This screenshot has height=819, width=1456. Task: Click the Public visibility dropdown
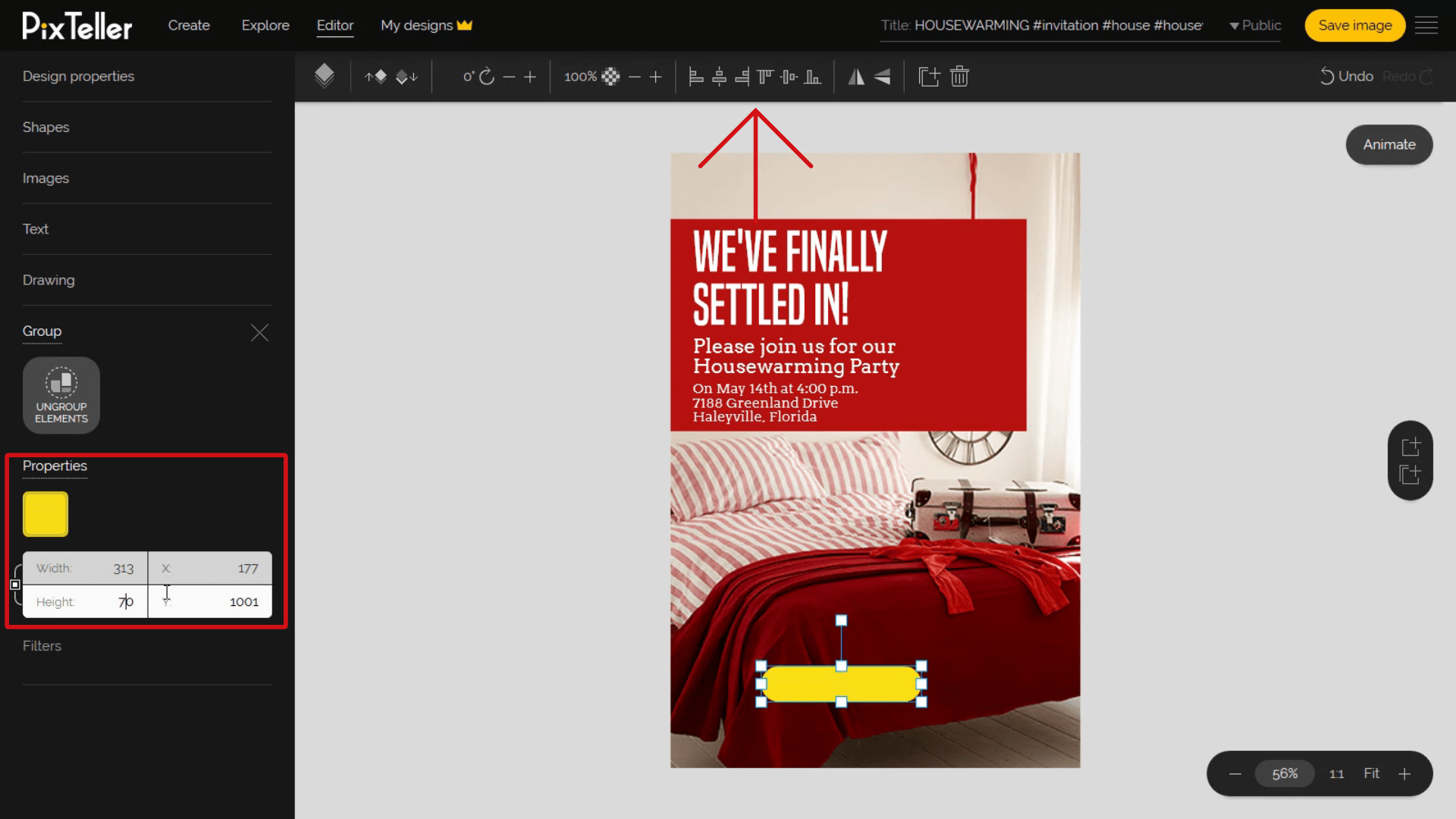[x=1254, y=25]
